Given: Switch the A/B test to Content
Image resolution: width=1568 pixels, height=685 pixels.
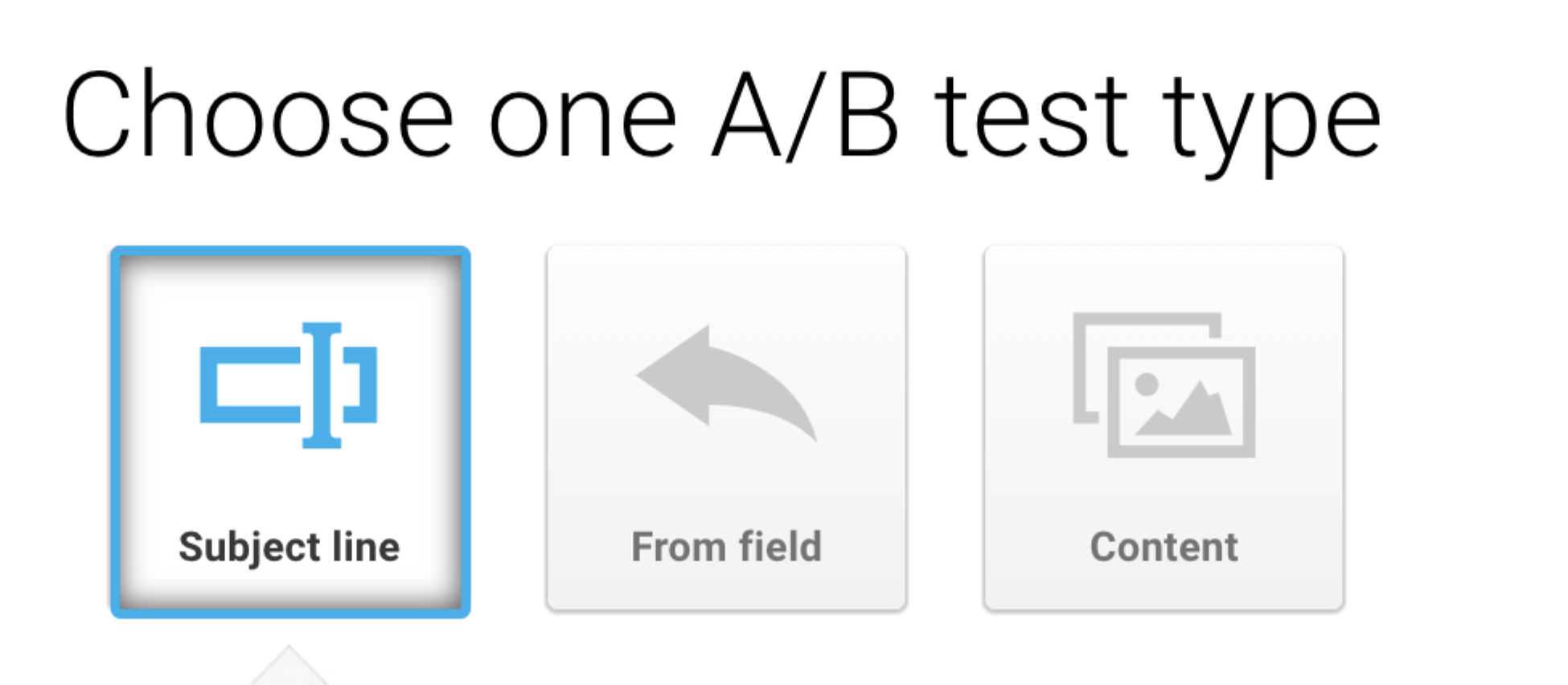Looking at the screenshot, I should (x=1164, y=429).
